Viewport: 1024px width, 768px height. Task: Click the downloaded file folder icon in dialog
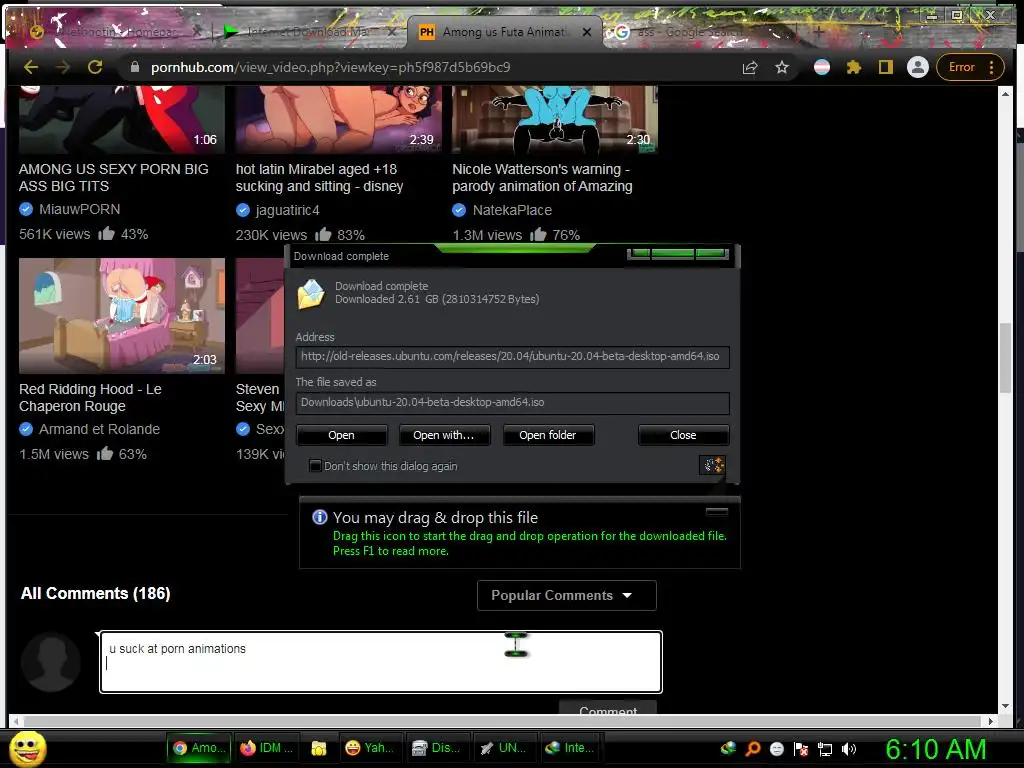pos(311,293)
